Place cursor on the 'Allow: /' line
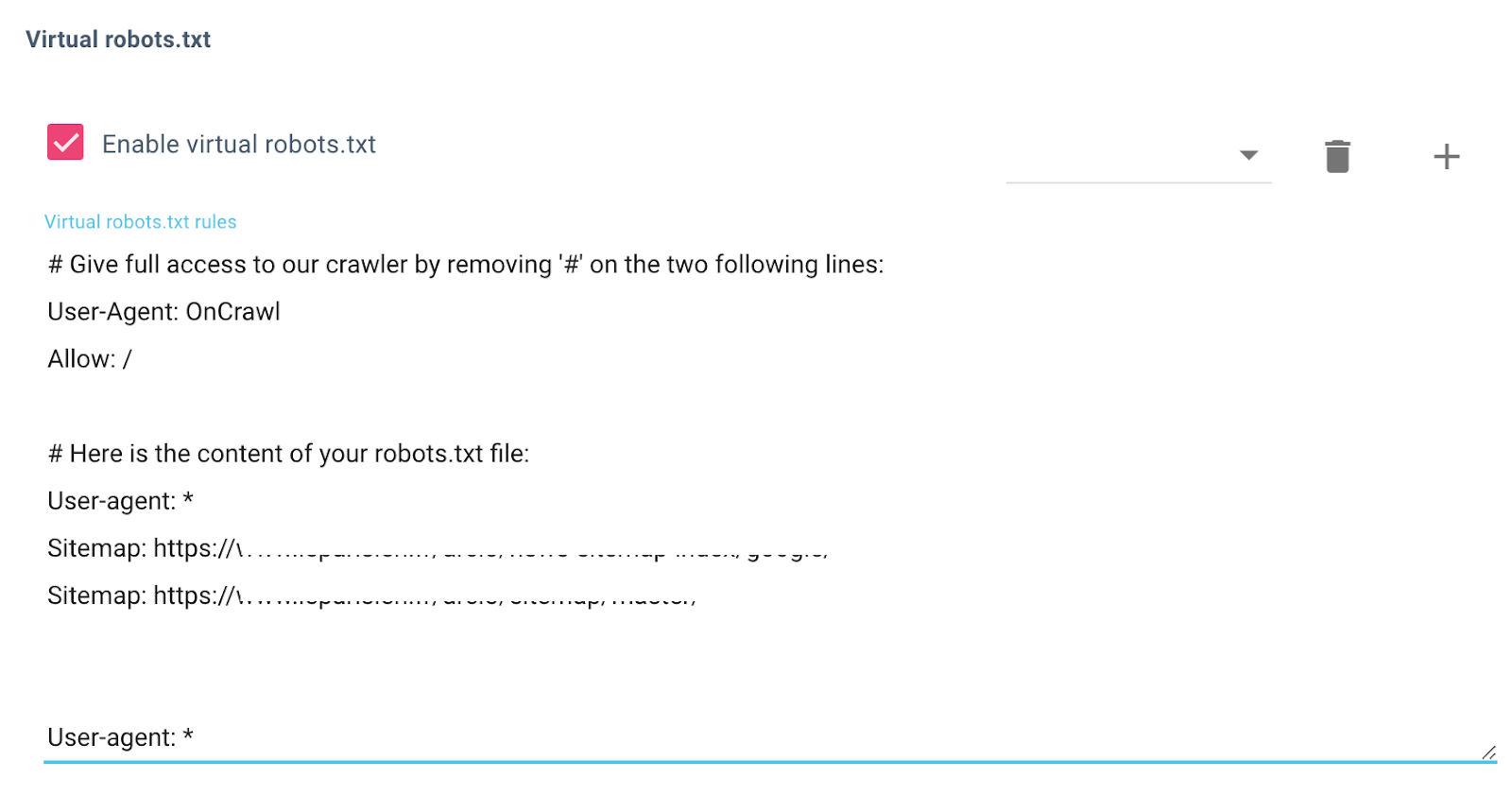1512x795 pixels. pos(90,358)
